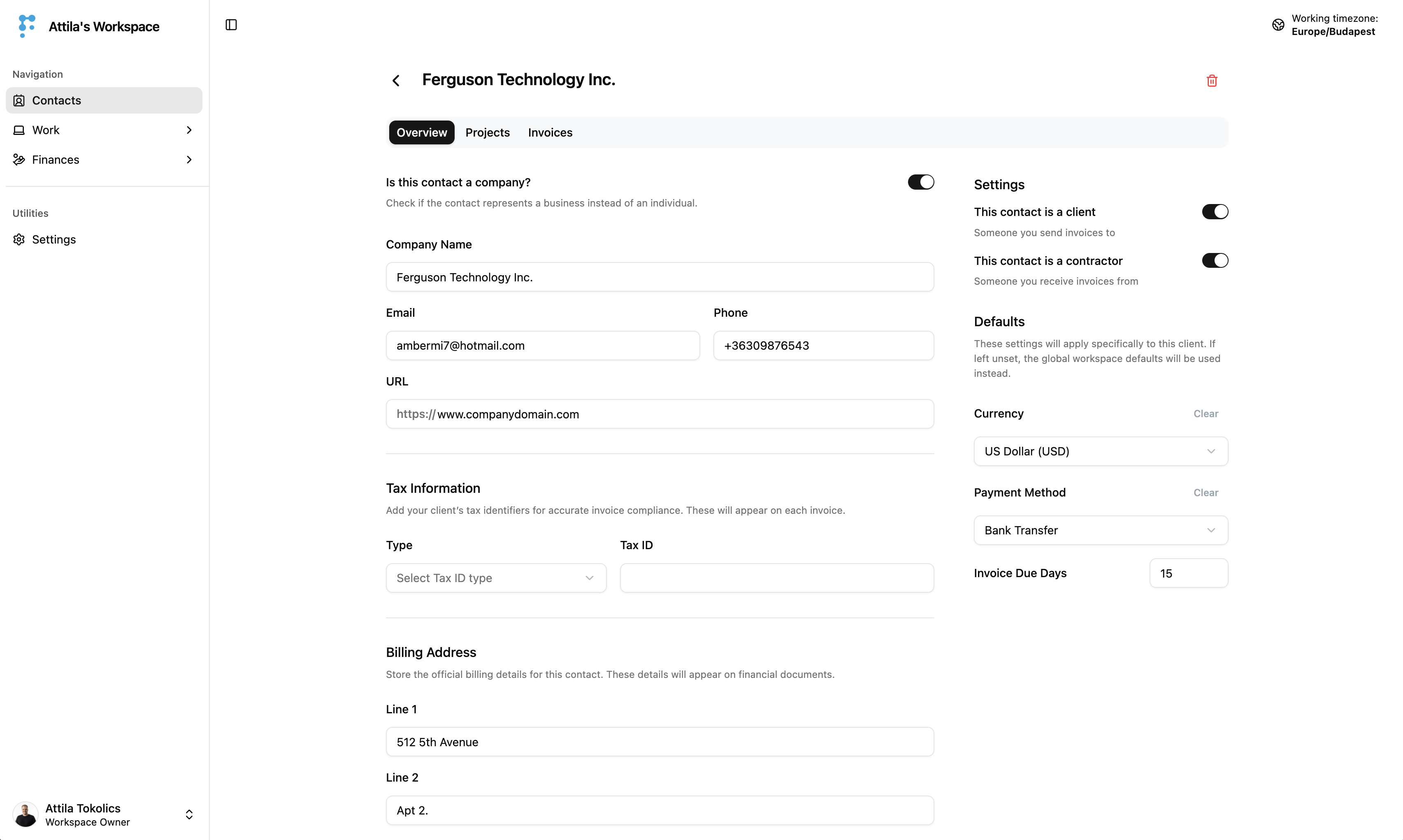Image resolution: width=1403 pixels, height=840 pixels.
Task: Open the Finances section
Action: 56,159
